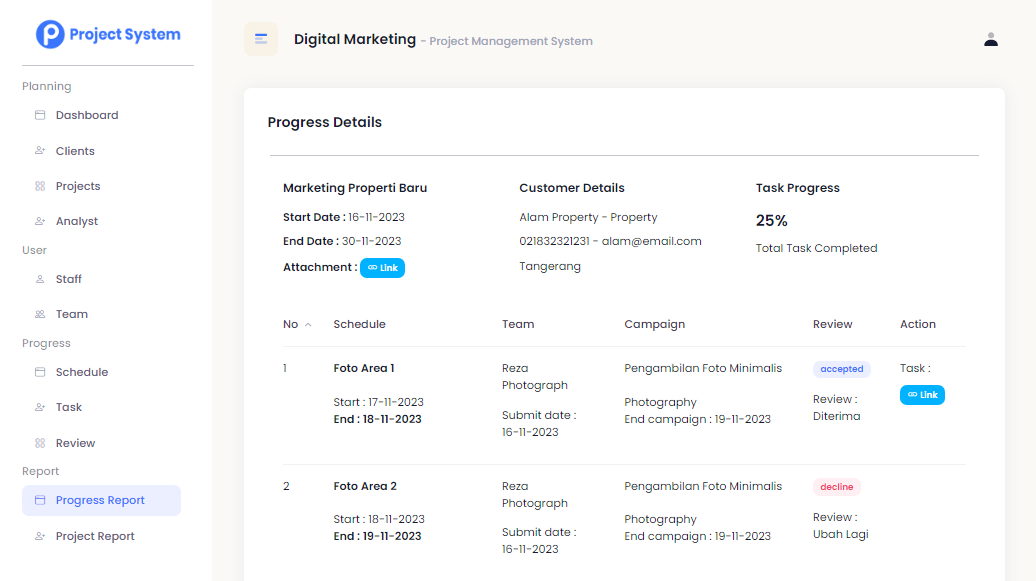1036x581 pixels.
Task: Click the Projects grid icon
Action: (x=40, y=186)
